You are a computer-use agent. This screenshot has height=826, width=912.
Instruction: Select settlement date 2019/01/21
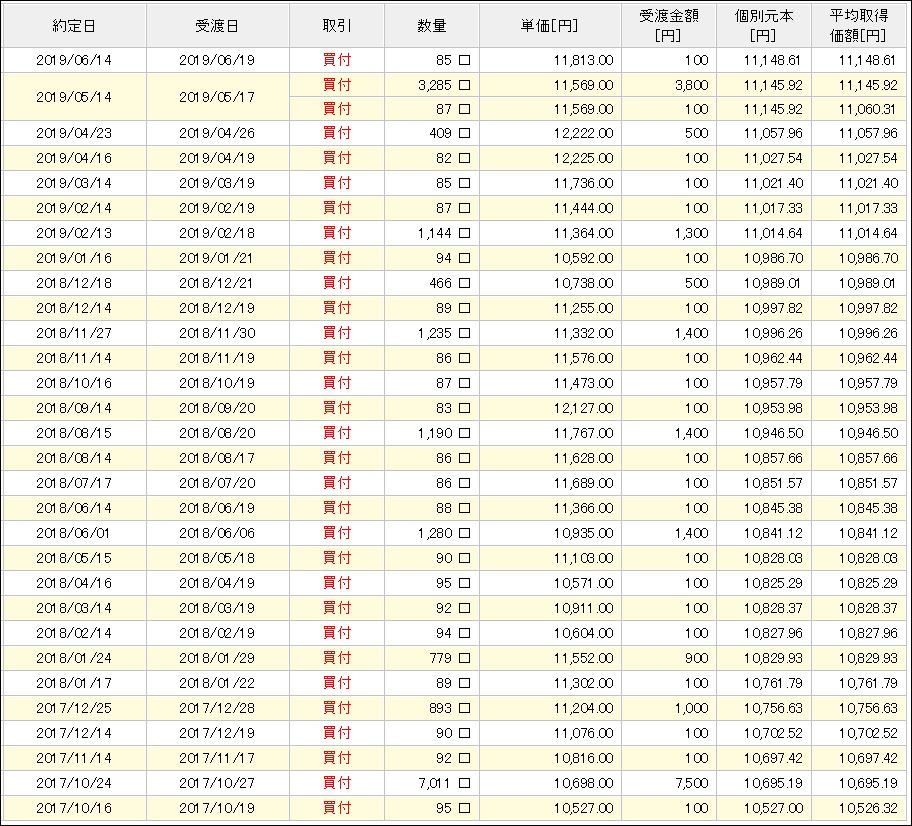click(217, 258)
